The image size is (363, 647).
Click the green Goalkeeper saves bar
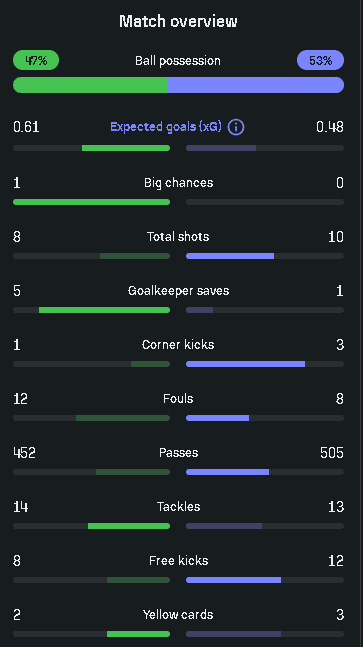click(104, 310)
